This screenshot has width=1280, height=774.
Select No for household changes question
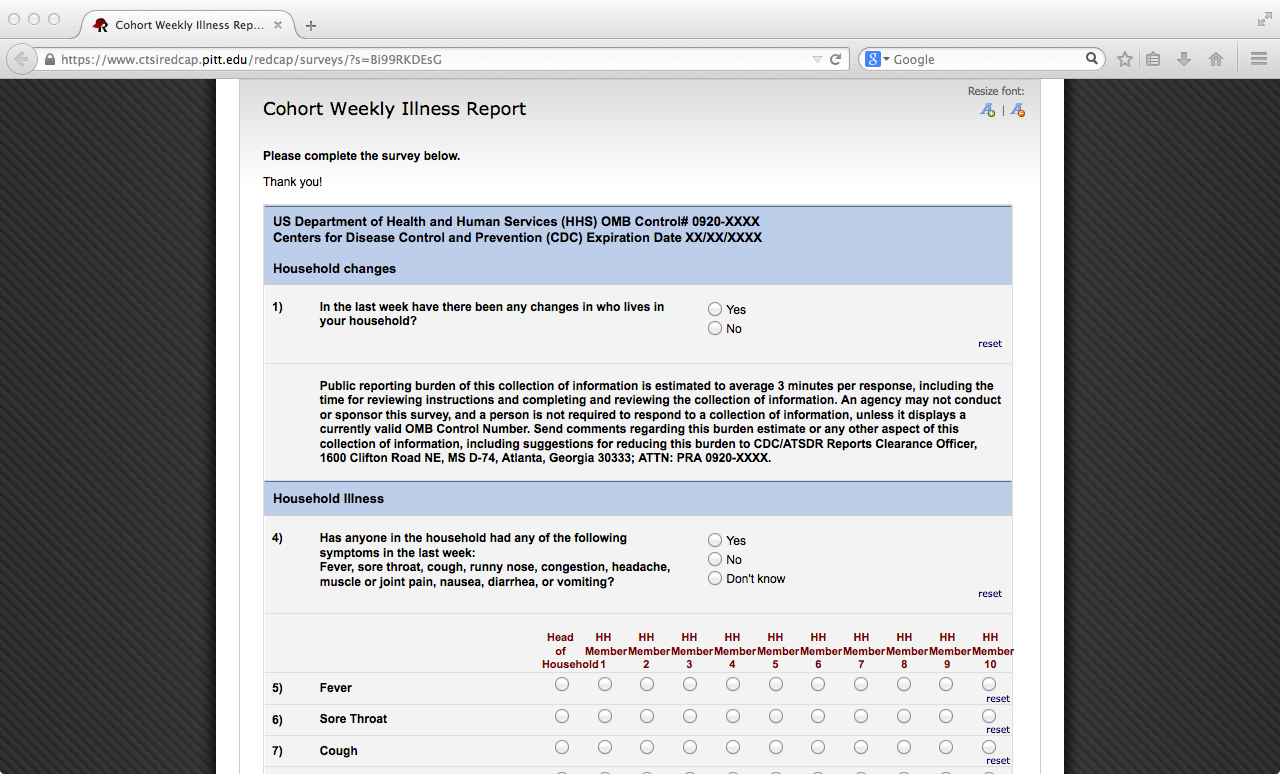pyautogui.click(x=715, y=329)
